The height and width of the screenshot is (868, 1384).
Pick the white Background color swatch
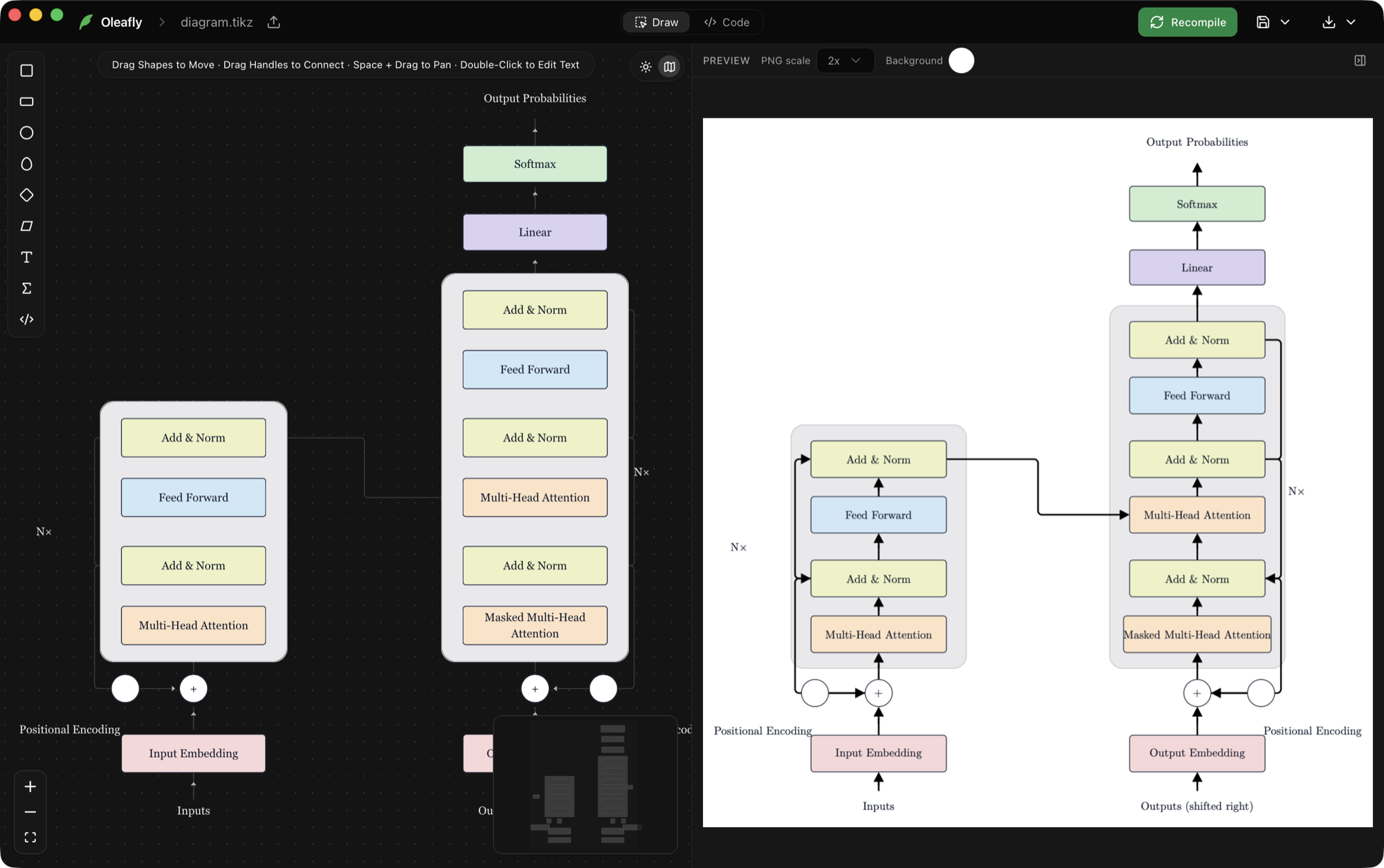[961, 61]
